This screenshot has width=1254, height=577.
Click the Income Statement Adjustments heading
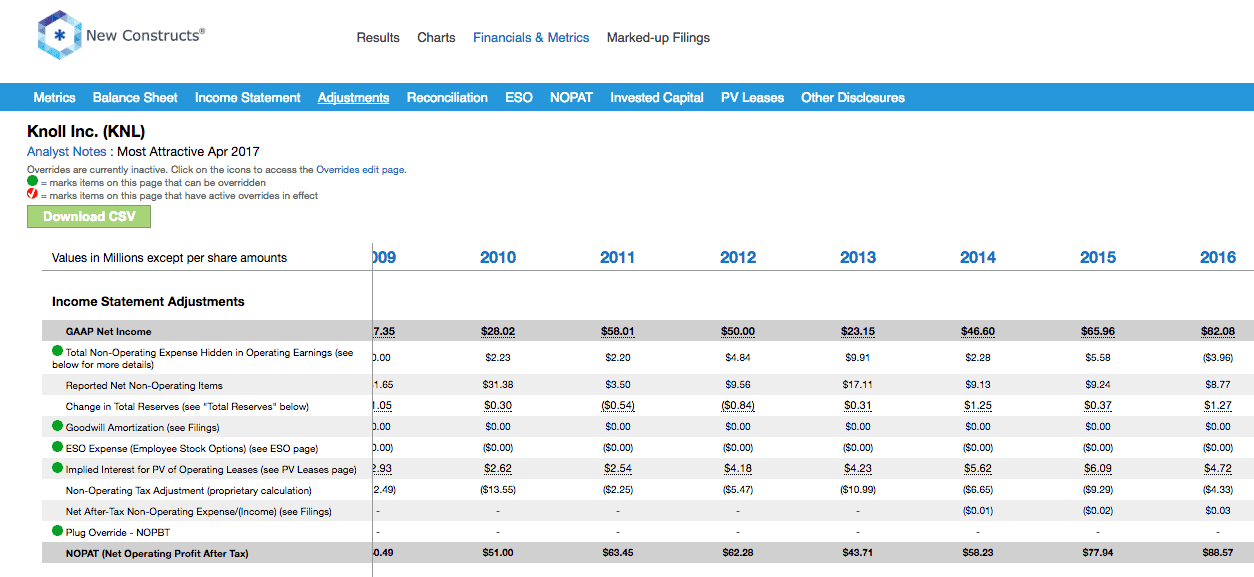point(148,301)
